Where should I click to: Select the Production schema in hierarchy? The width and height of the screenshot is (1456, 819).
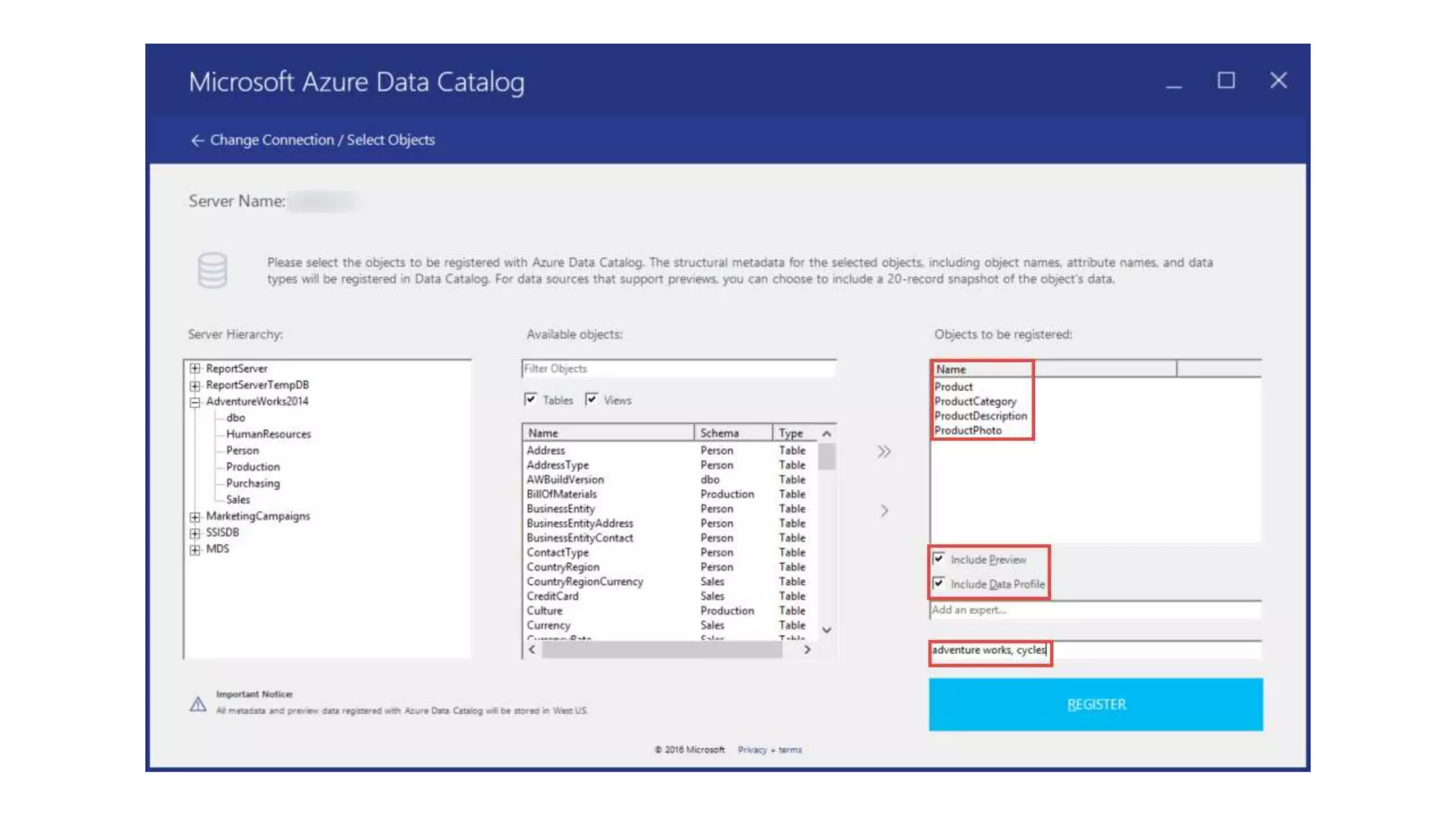pyautogui.click(x=252, y=467)
